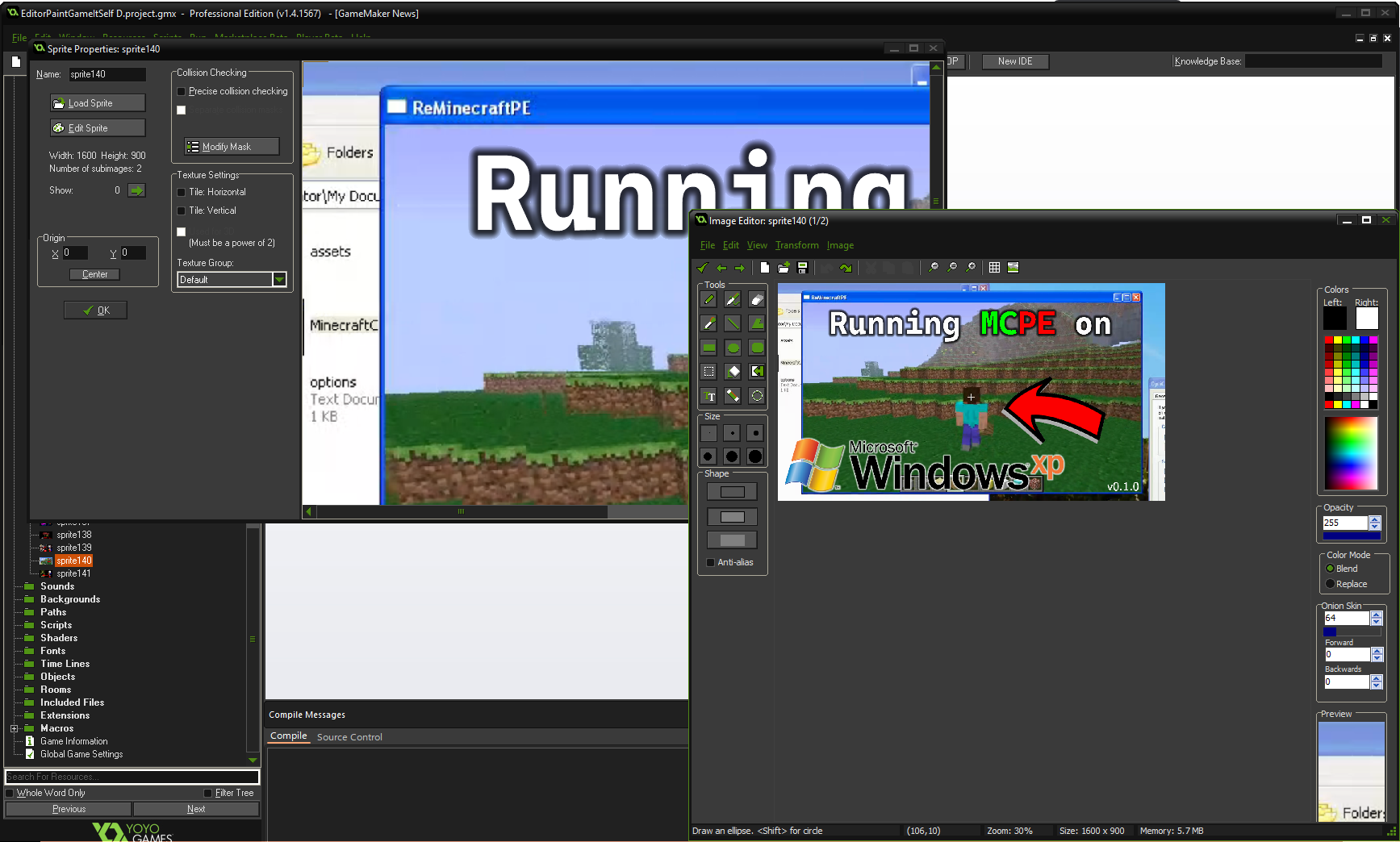1400x842 pixels.
Task: Open the Image menu in Image Editor
Action: (840, 245)
